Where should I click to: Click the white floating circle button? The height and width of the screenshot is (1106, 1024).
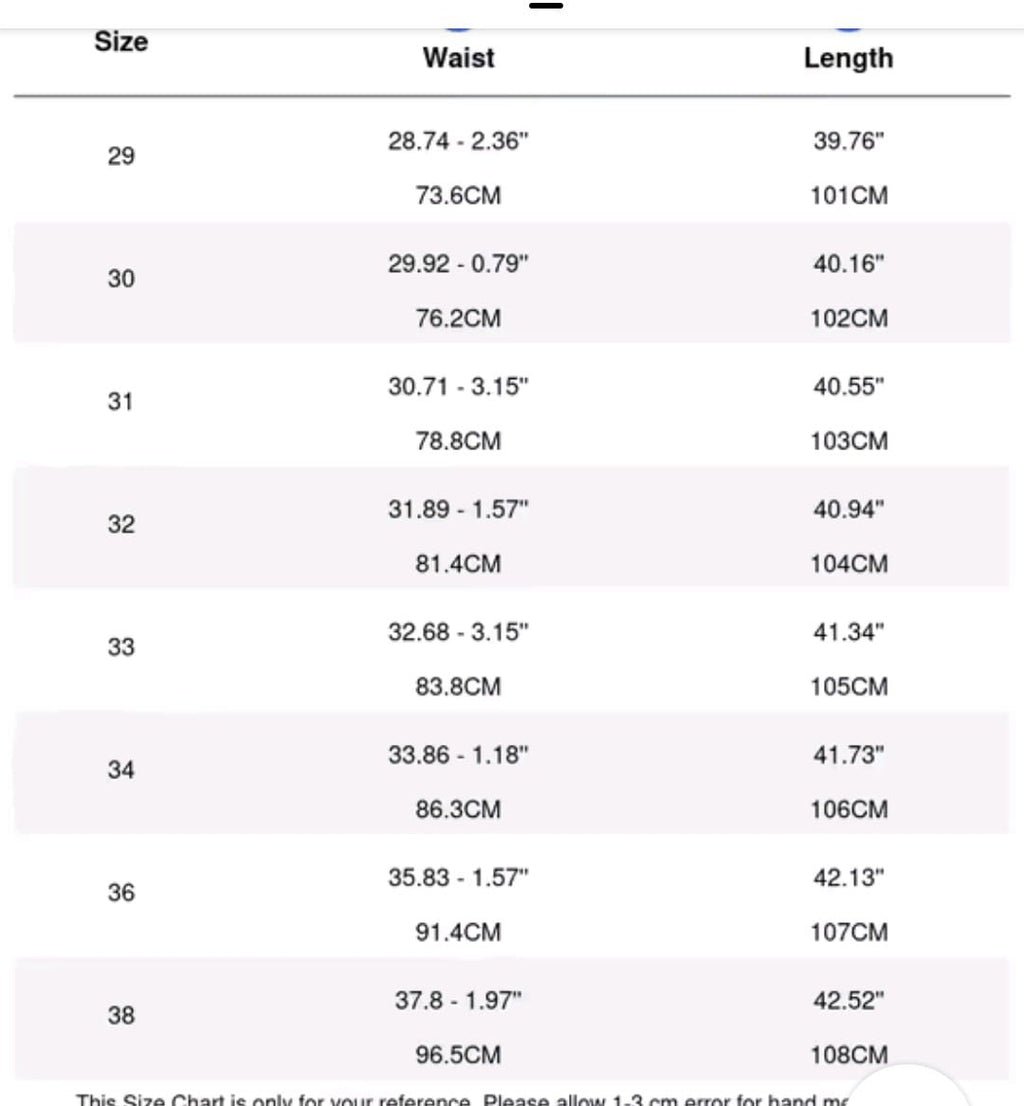click(912, 1088)
